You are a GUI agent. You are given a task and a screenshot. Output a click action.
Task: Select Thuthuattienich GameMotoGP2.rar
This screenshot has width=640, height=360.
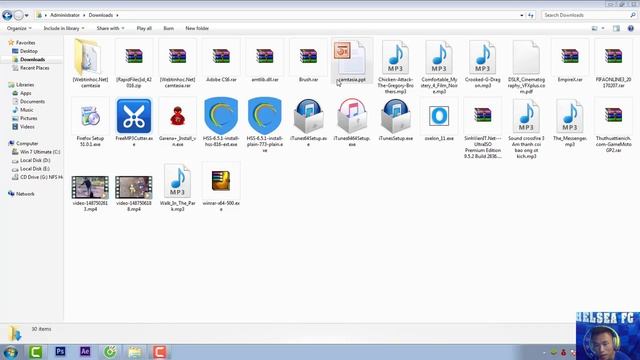pos(613,124)
